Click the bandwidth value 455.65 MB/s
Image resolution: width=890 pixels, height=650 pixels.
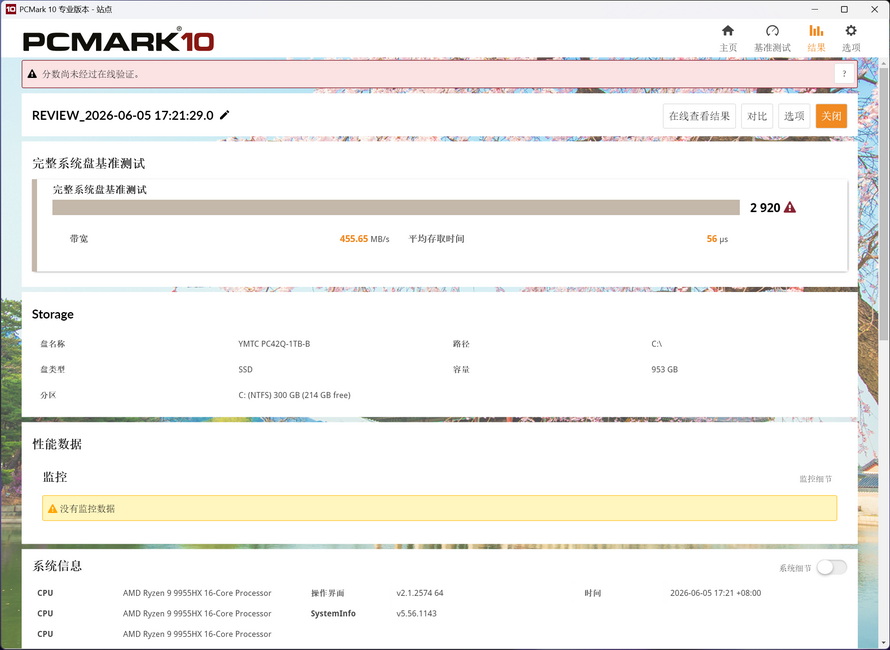click(364, 239)
